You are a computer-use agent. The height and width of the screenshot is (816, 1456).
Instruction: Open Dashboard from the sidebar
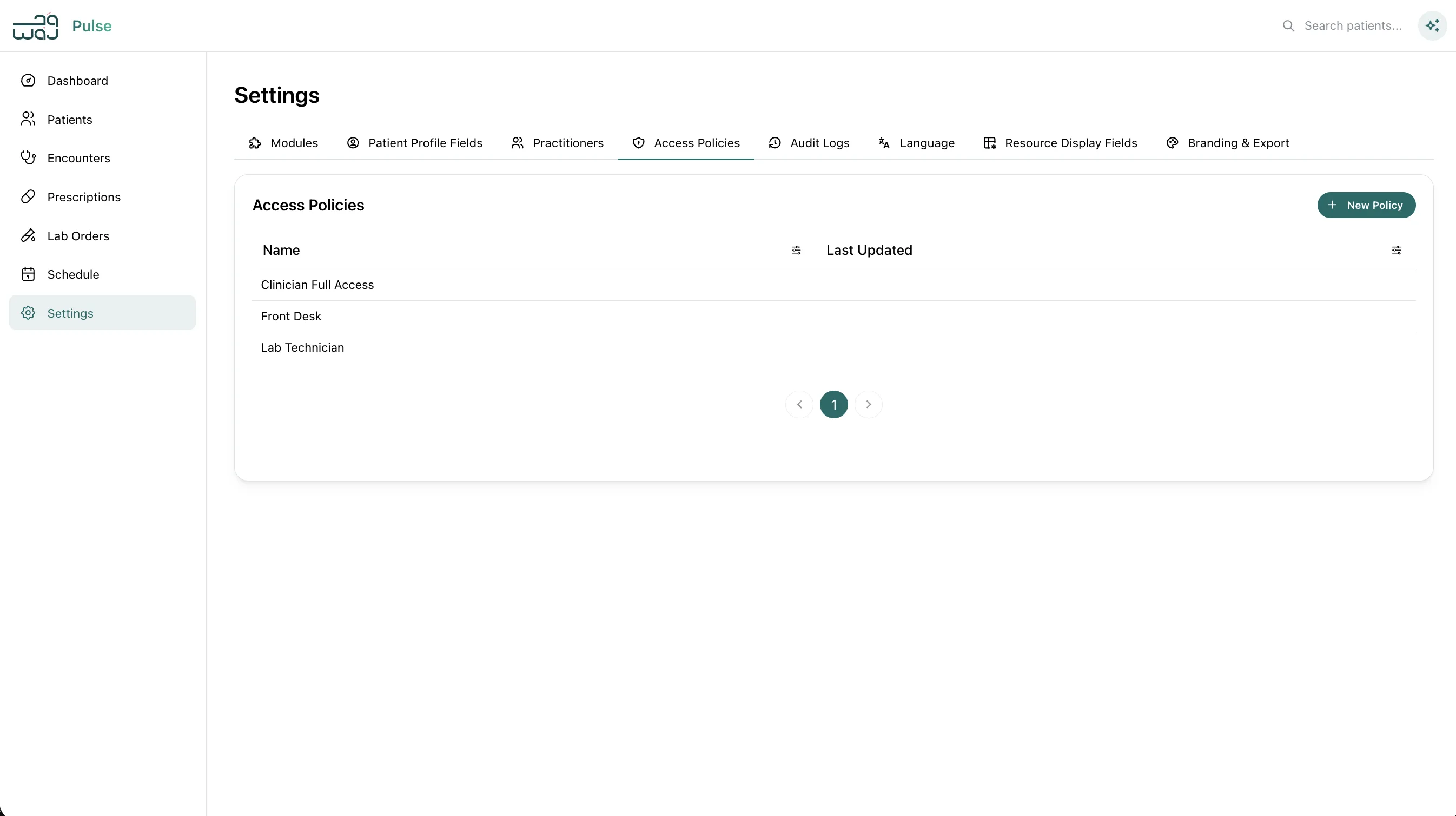point(77,81)
